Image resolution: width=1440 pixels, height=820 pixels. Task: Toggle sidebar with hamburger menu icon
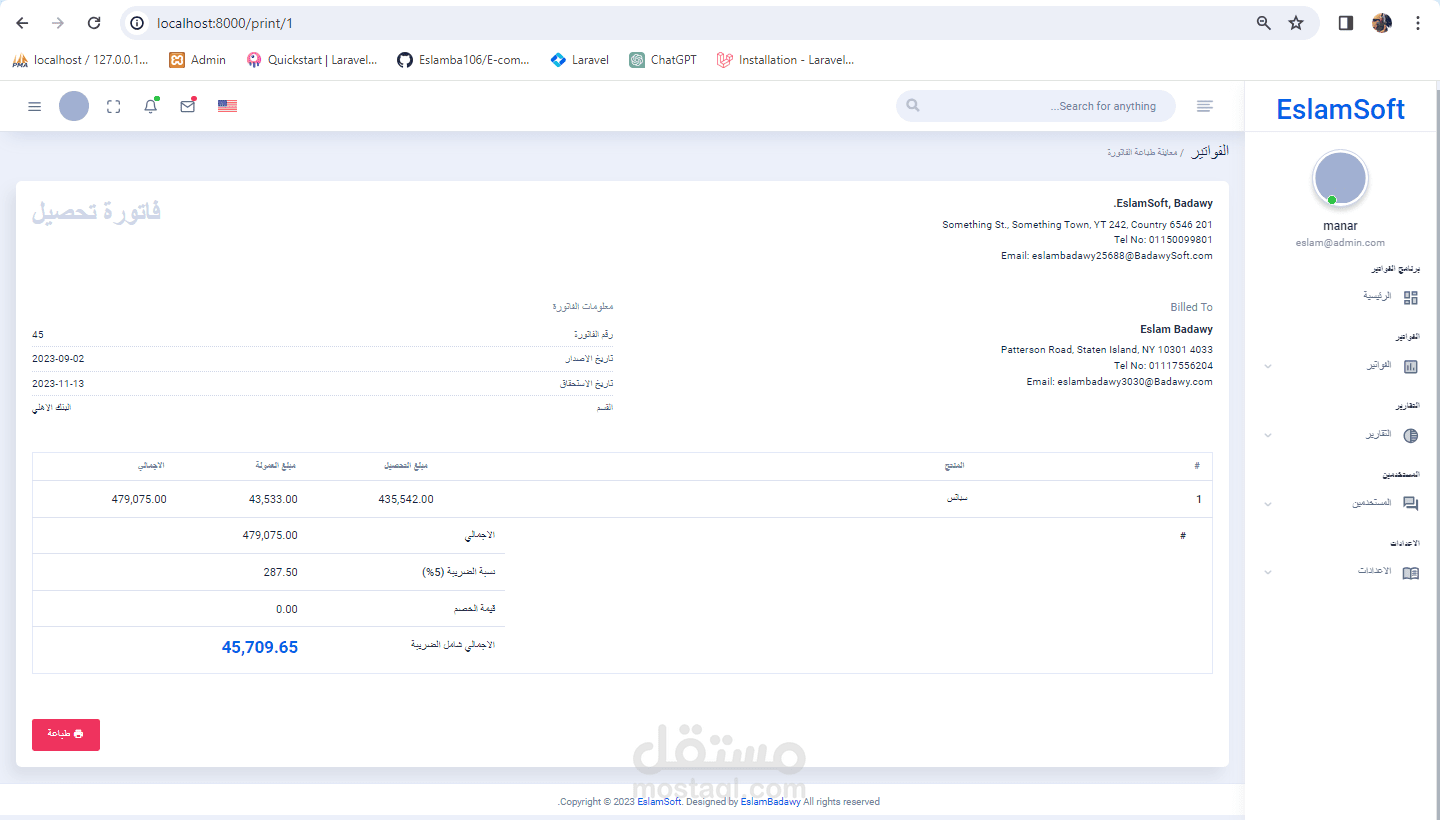point(35,106)
